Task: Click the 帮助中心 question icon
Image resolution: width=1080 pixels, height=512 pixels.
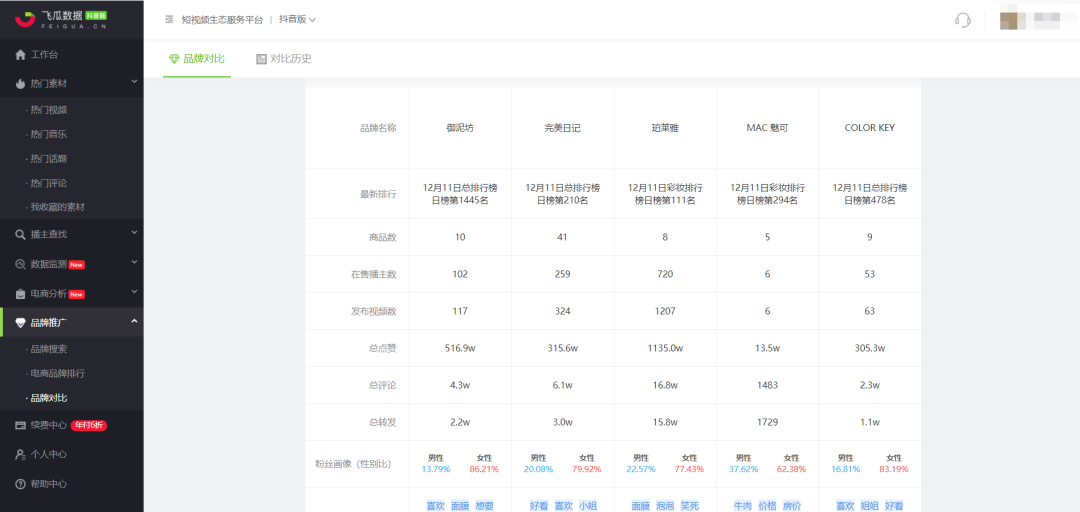Action: coord(21,484)
